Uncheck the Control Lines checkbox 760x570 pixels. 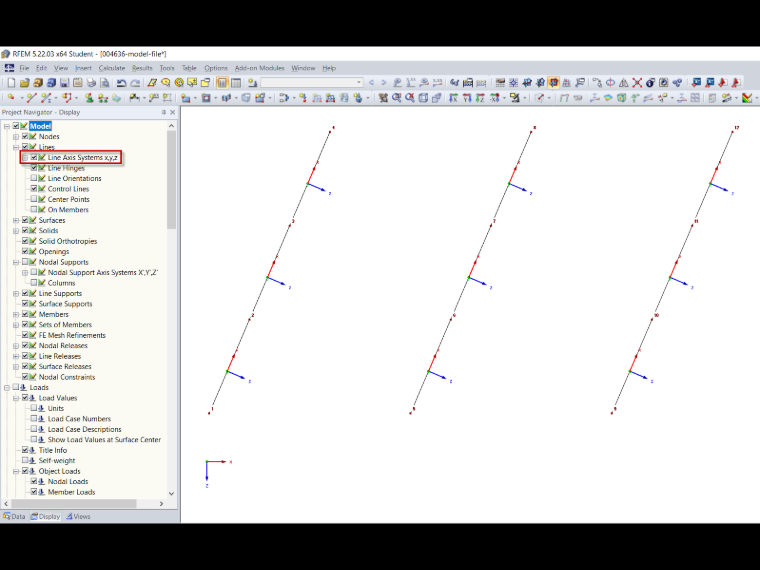(34, 189)
